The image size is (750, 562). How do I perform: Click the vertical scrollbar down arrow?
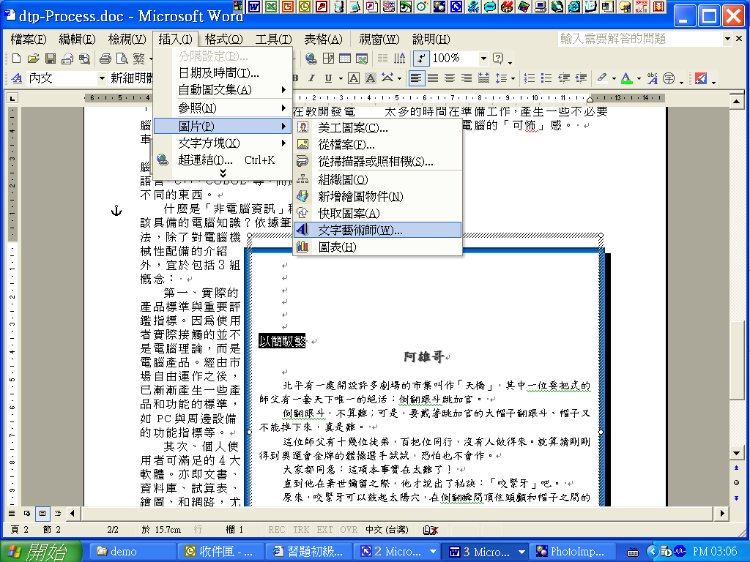(x=737, y=453)
